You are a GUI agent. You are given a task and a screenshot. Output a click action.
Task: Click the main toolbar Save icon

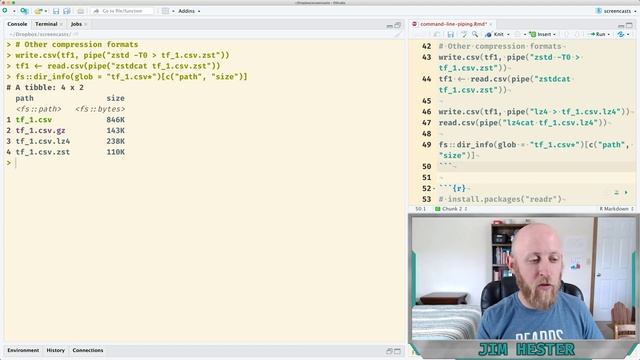click(56, 11)
